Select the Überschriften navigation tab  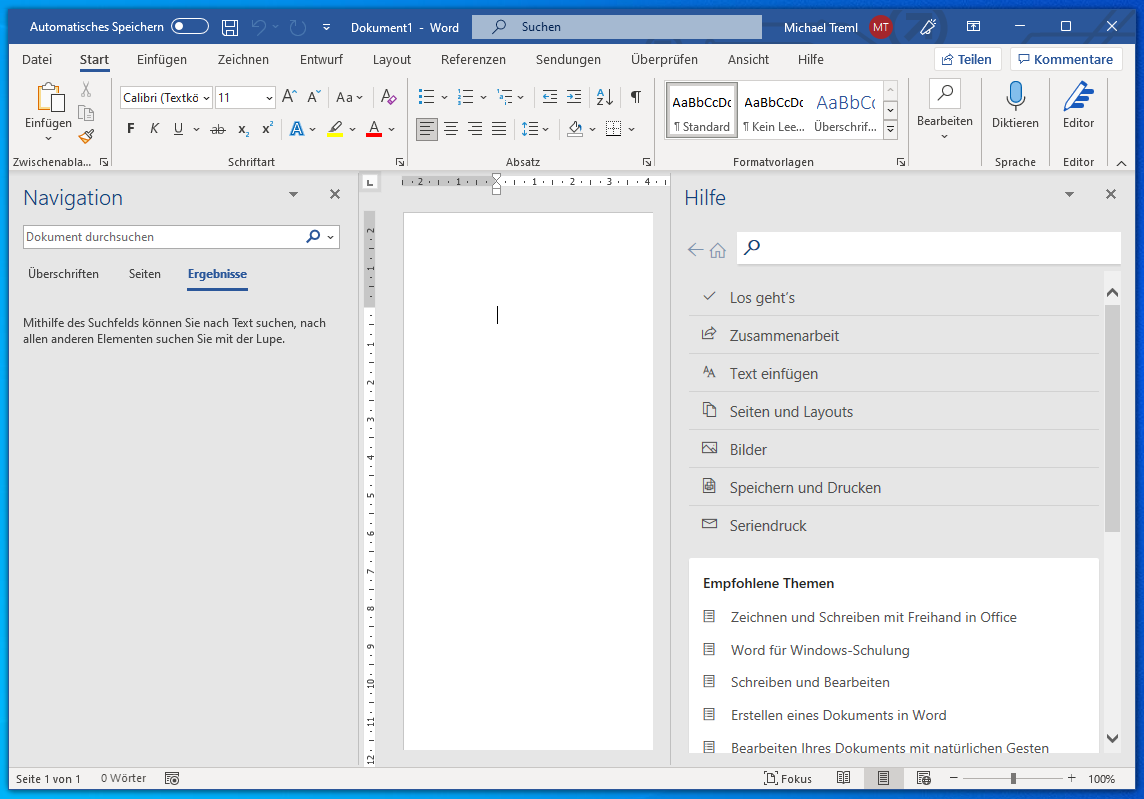click(63, 274)
